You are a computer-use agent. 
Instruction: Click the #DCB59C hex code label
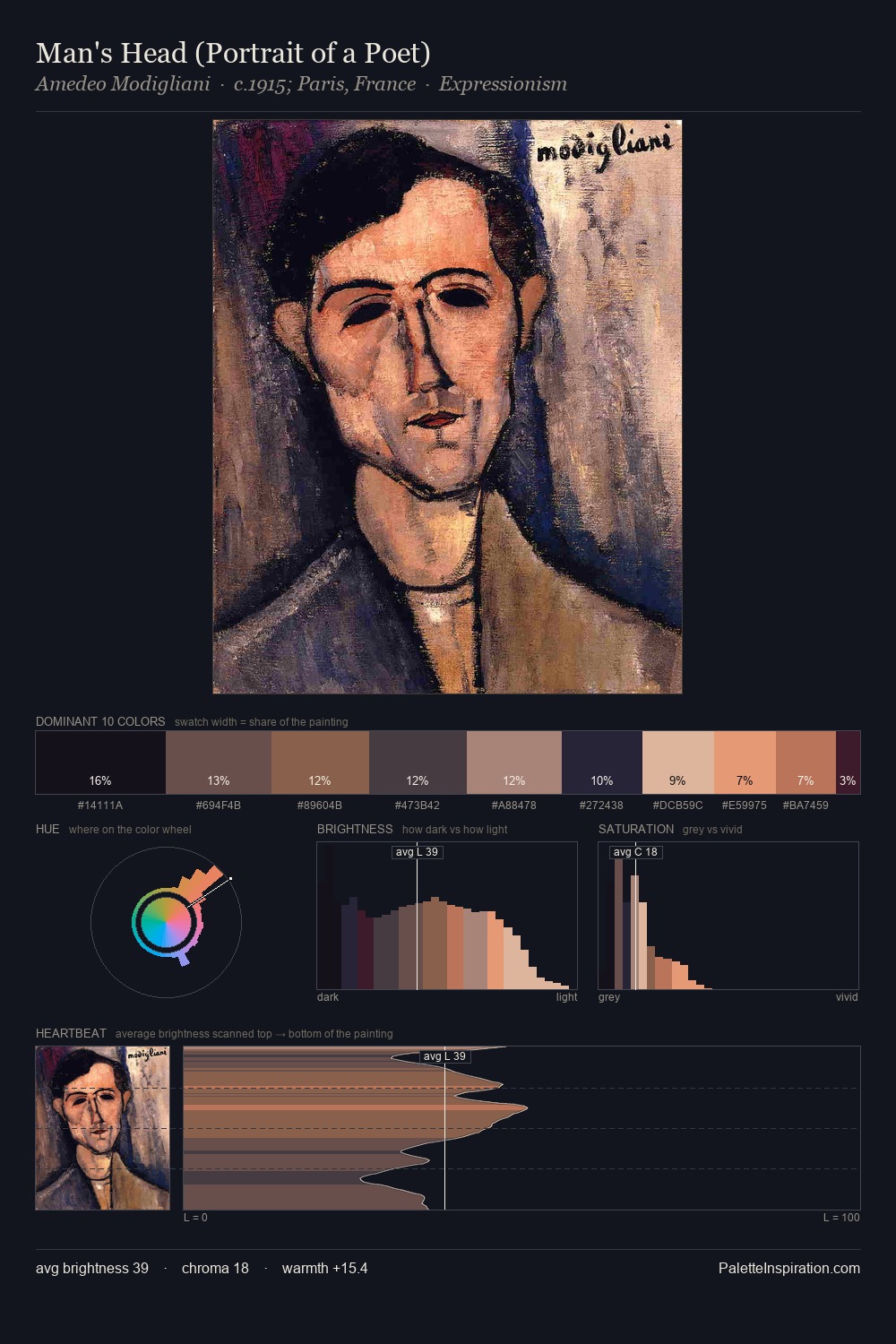point(678,805)
